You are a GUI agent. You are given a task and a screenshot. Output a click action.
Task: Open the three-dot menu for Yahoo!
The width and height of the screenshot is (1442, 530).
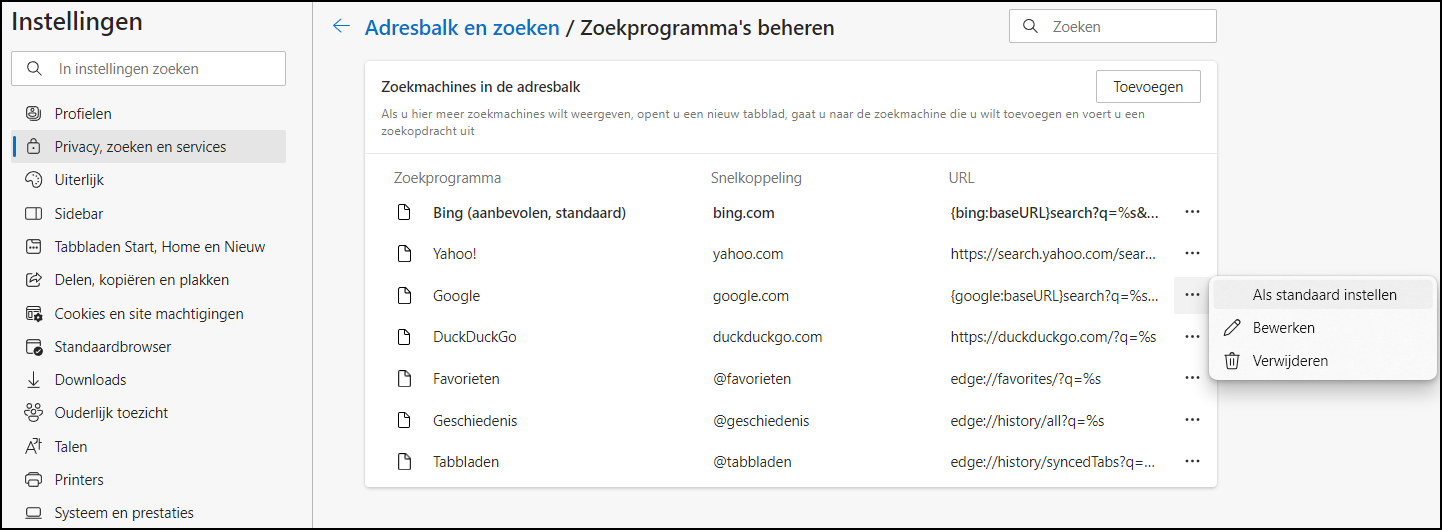1192,254
